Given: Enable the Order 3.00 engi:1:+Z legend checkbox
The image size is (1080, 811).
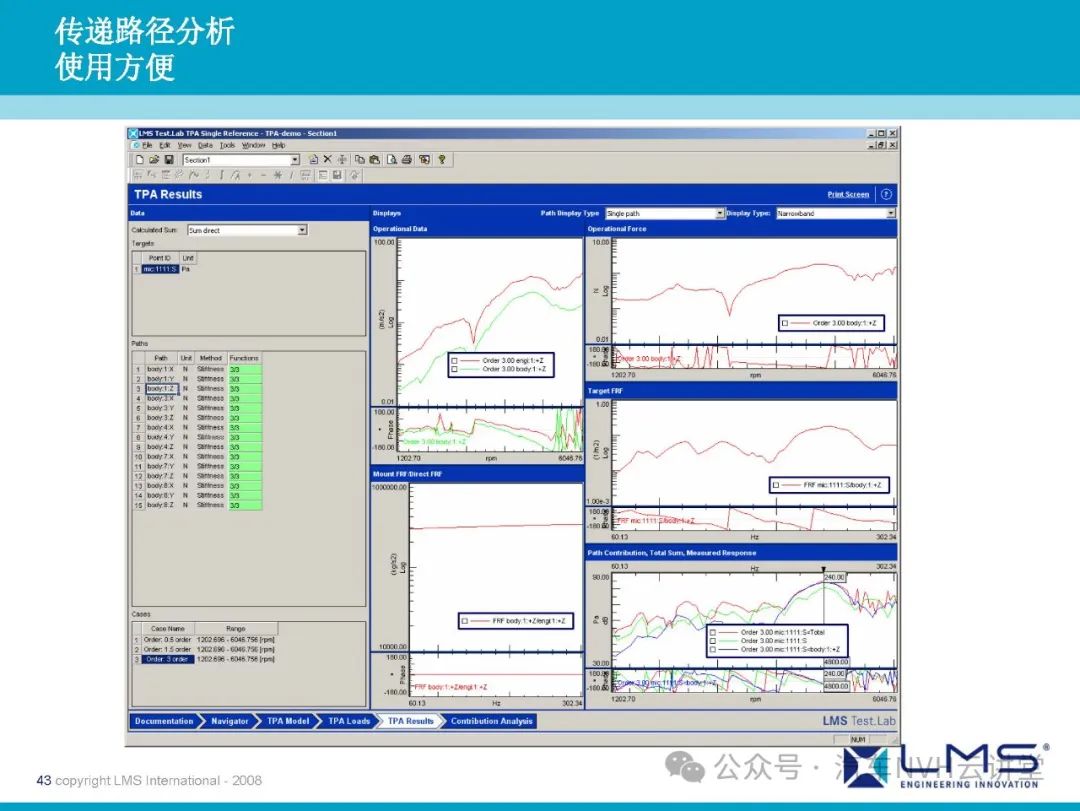Looking at the screenshot, I should pos(454,360).
